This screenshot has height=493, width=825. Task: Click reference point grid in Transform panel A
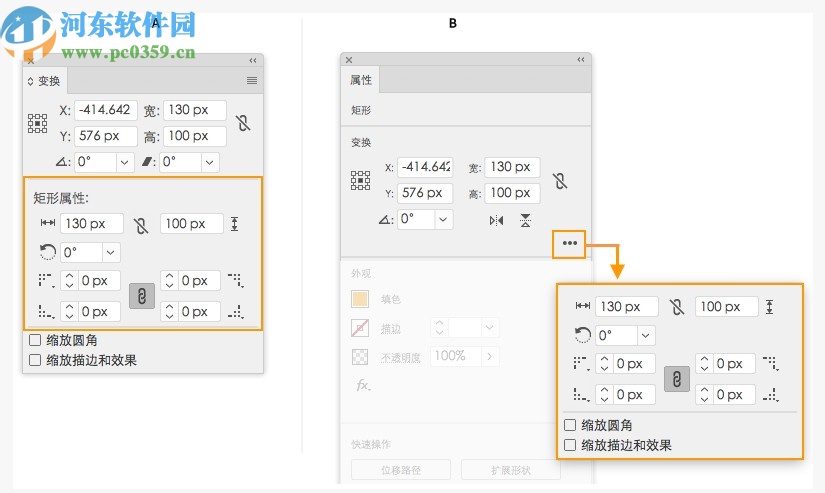tap(37, 123)
